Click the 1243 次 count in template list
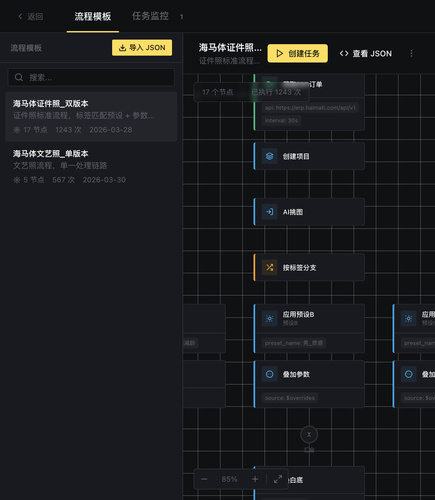Image resolution: width=435 pixels, height=500 pixels. [x=68, y=130]
